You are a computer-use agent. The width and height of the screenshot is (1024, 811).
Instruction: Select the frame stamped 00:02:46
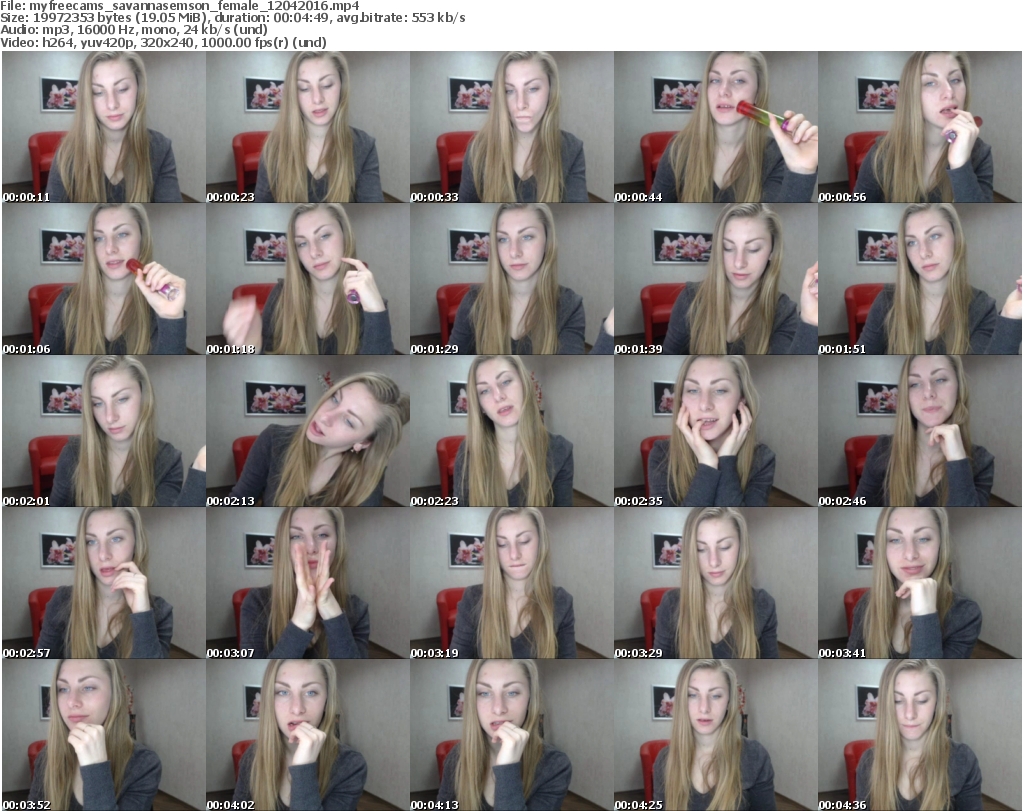pyautogui.click(x=920, y=431)
